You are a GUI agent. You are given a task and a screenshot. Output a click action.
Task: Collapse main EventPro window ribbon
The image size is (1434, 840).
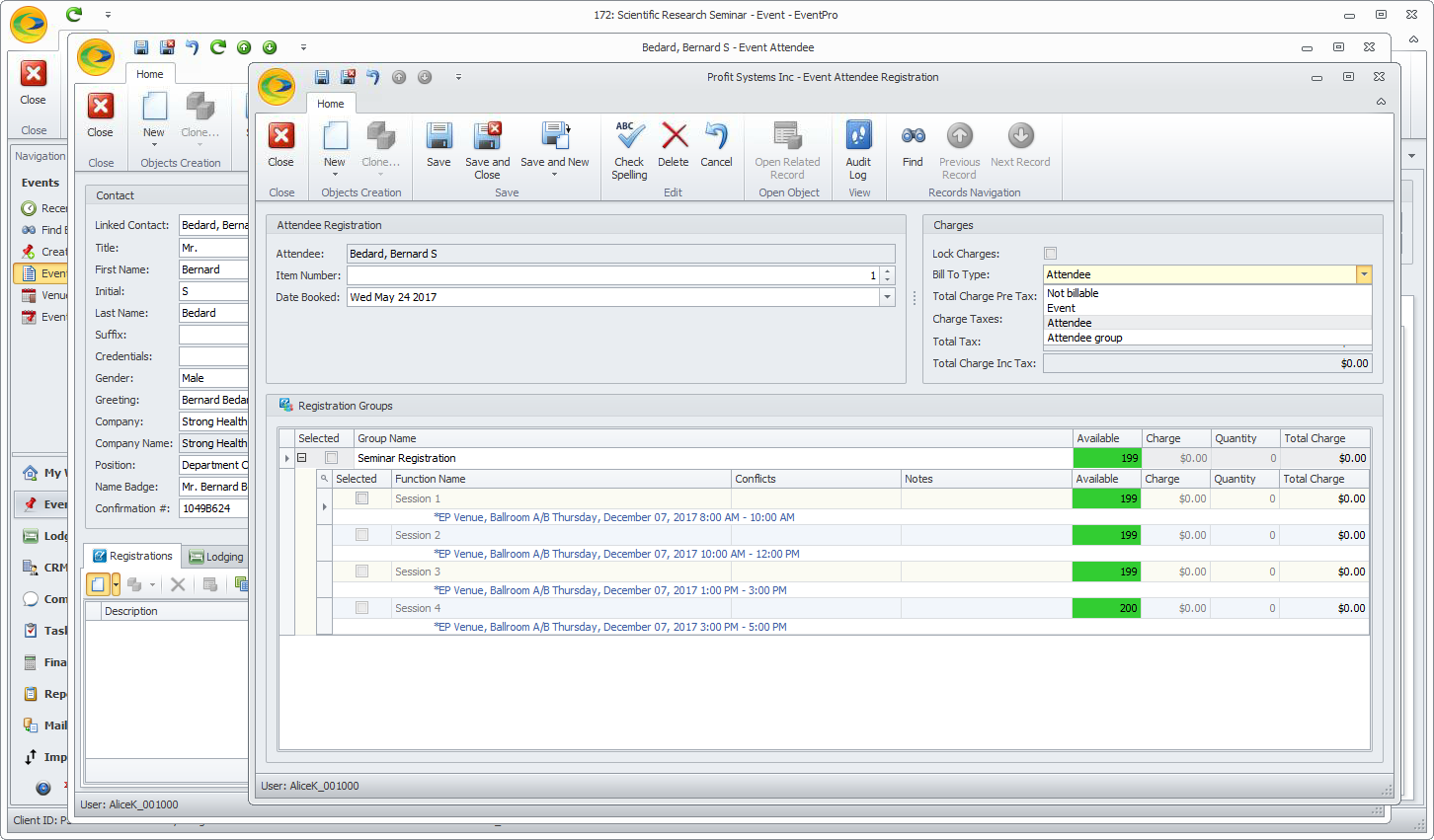point(1414,39)
